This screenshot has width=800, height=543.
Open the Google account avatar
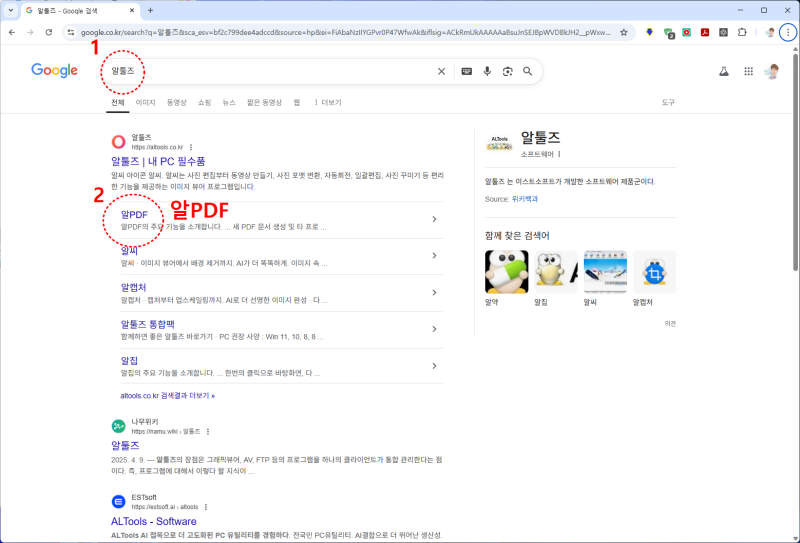pyautogui.click(x=772, y=71)
